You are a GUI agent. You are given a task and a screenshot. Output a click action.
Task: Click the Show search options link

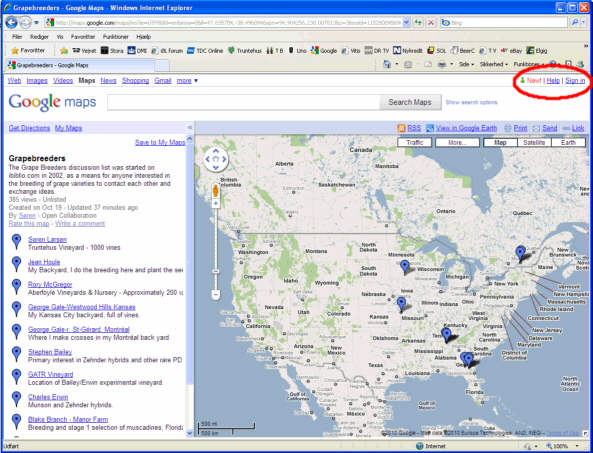coord(471,102)
